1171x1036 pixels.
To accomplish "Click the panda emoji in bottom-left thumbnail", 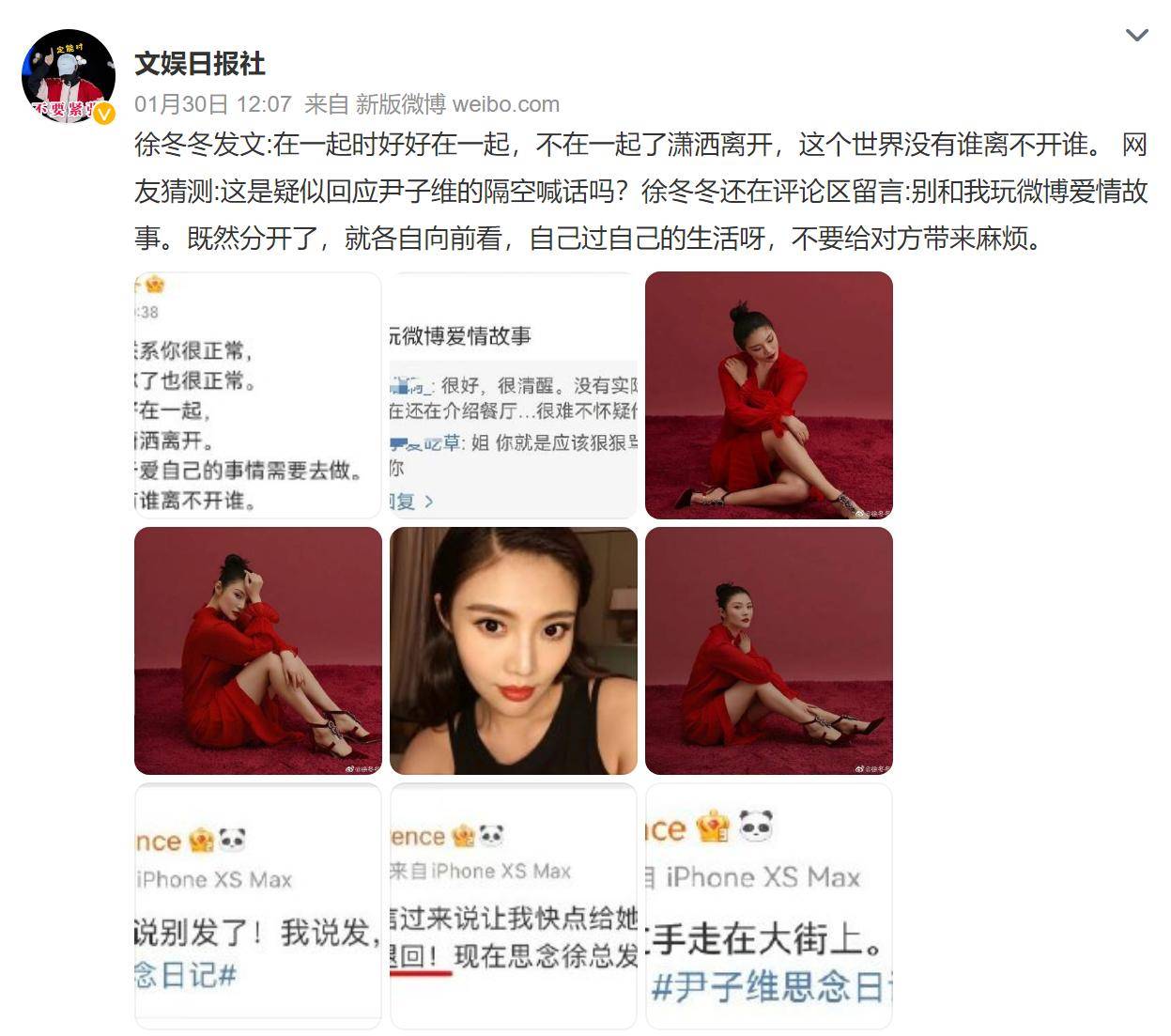I will pyautogui.click(x=232, y=839).
